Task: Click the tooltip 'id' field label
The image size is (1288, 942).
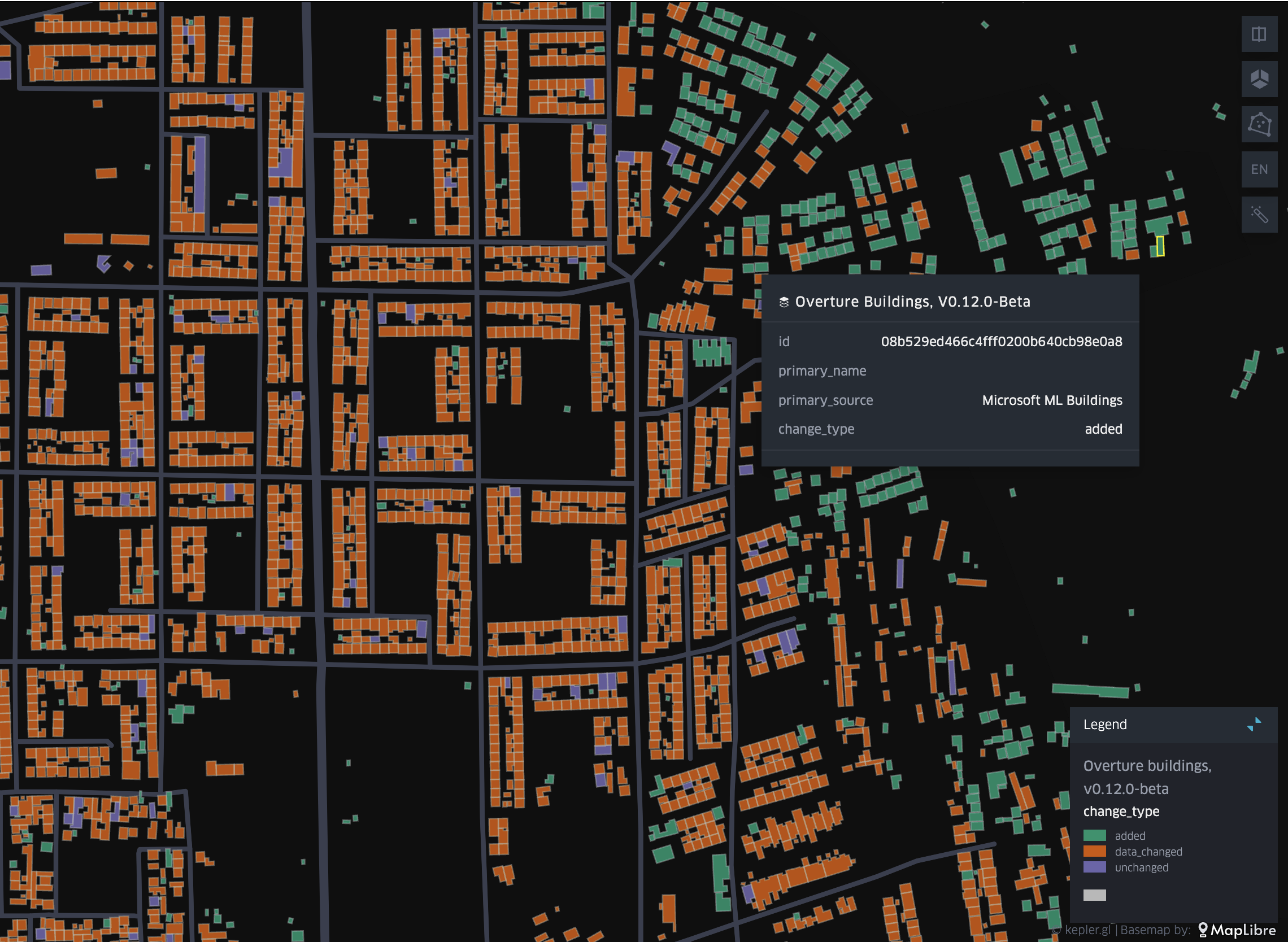Action: [x=784, y=342]
